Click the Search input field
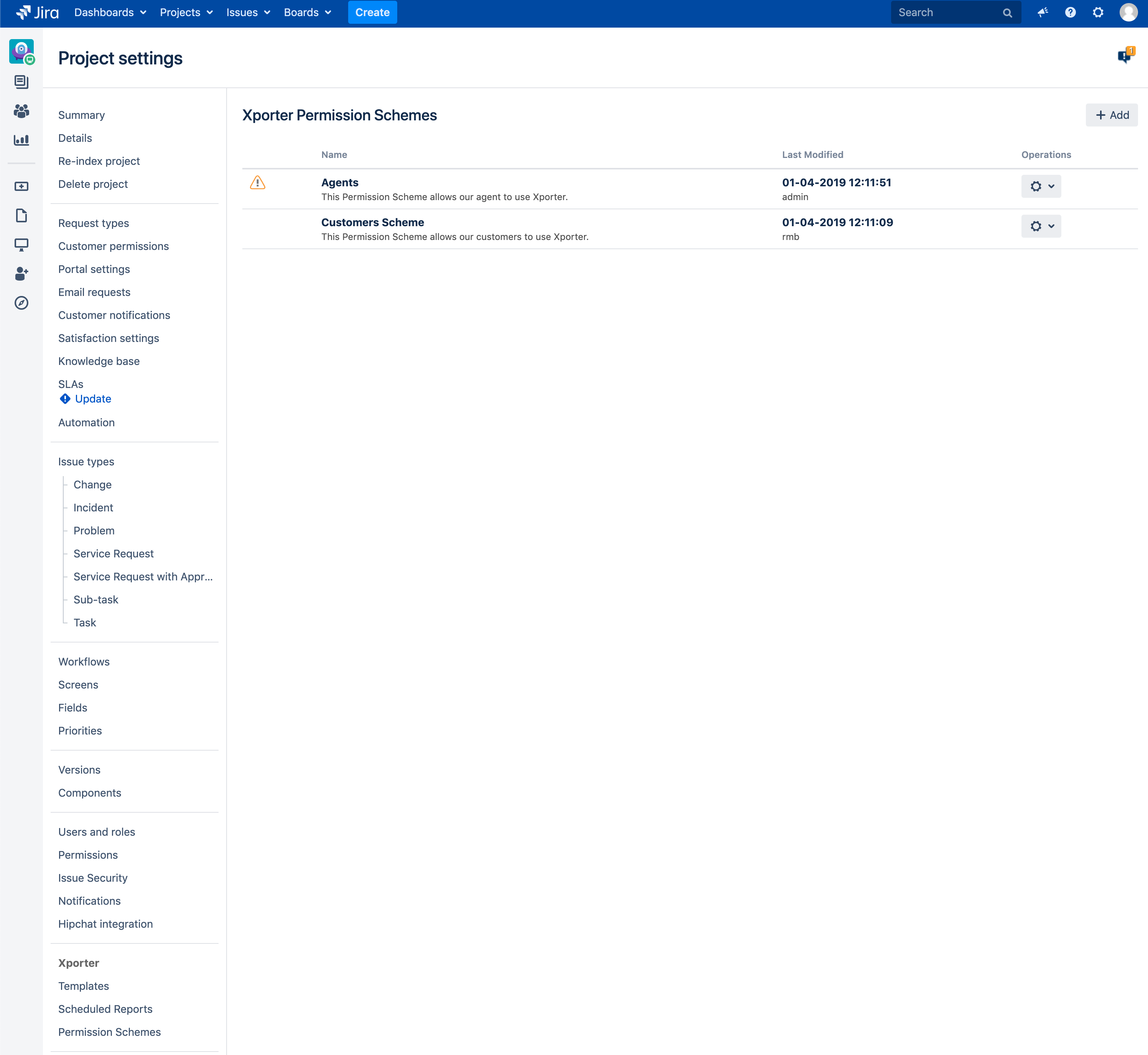1148x1055 pixels. point(947,13)
